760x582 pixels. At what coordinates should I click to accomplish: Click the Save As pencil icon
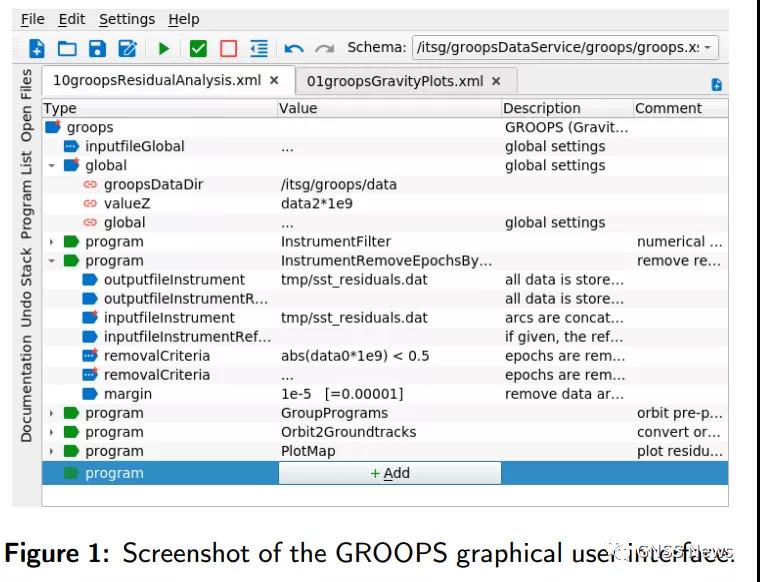128,48
